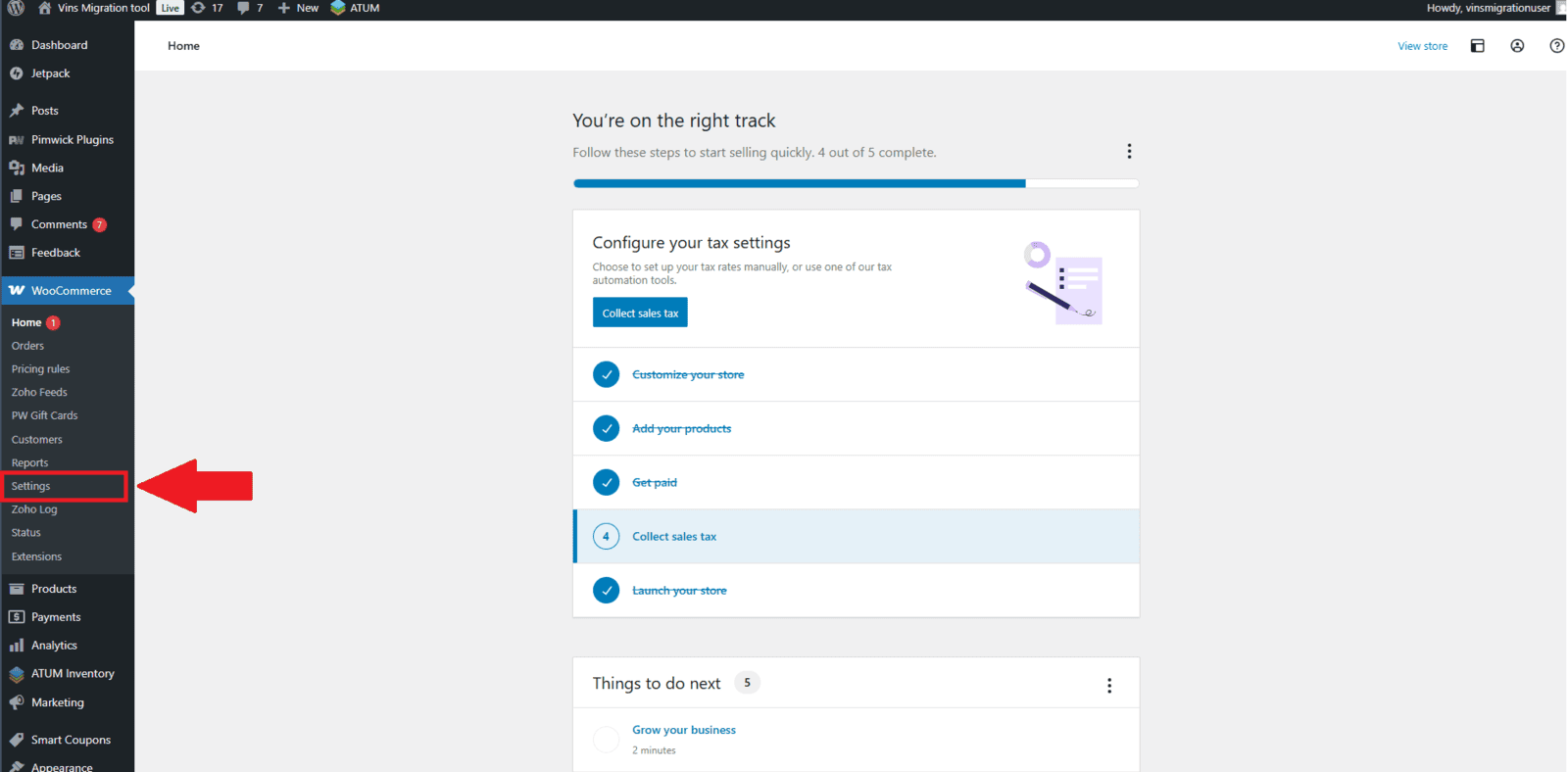This screenshot has width=1568, height=772.
Task: Go to the Orders submenu item
Action: point(27,346)
